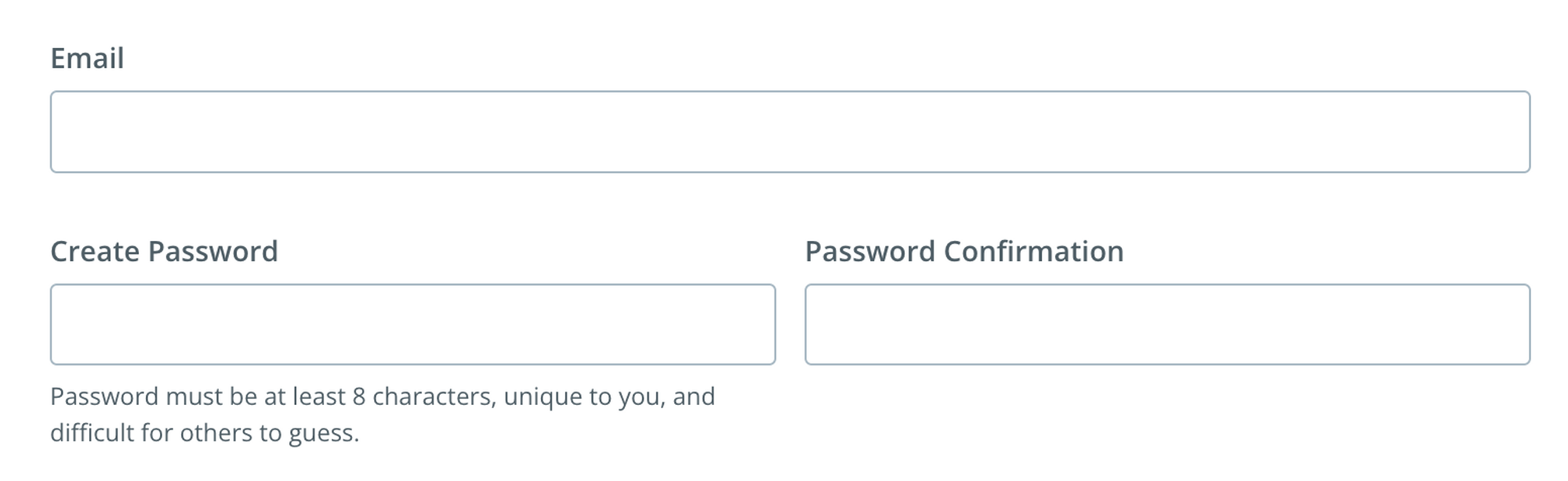Click the box to confirm your password
Image resolution: width=1568 pixels, height=481 pixels.
tap(1167, 324)
